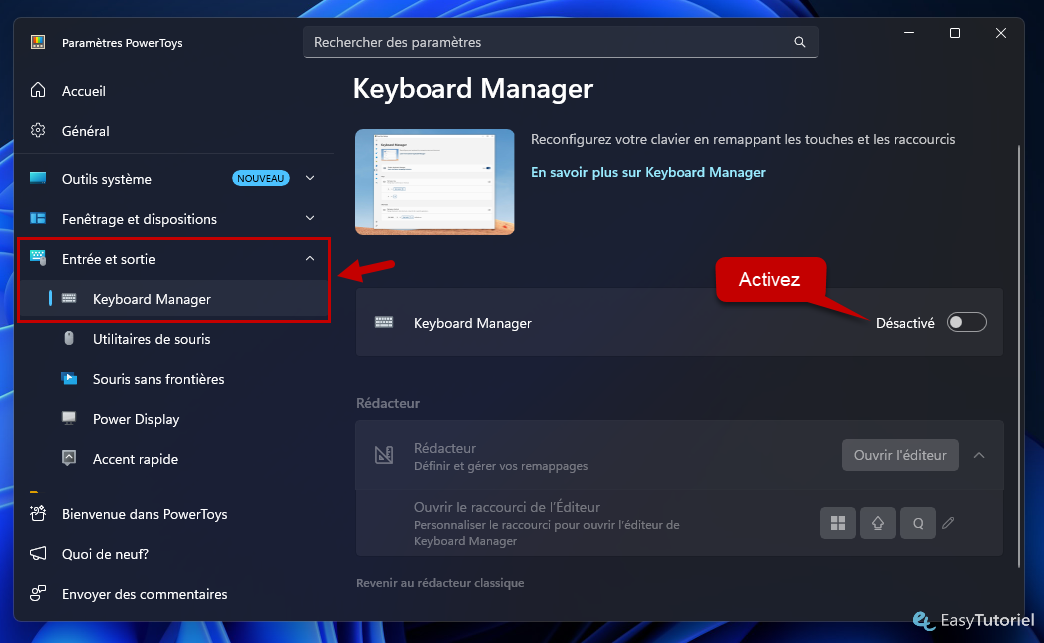
Task: Click the Quoi de neuf megaphone icon
Action: click(38, 553)
